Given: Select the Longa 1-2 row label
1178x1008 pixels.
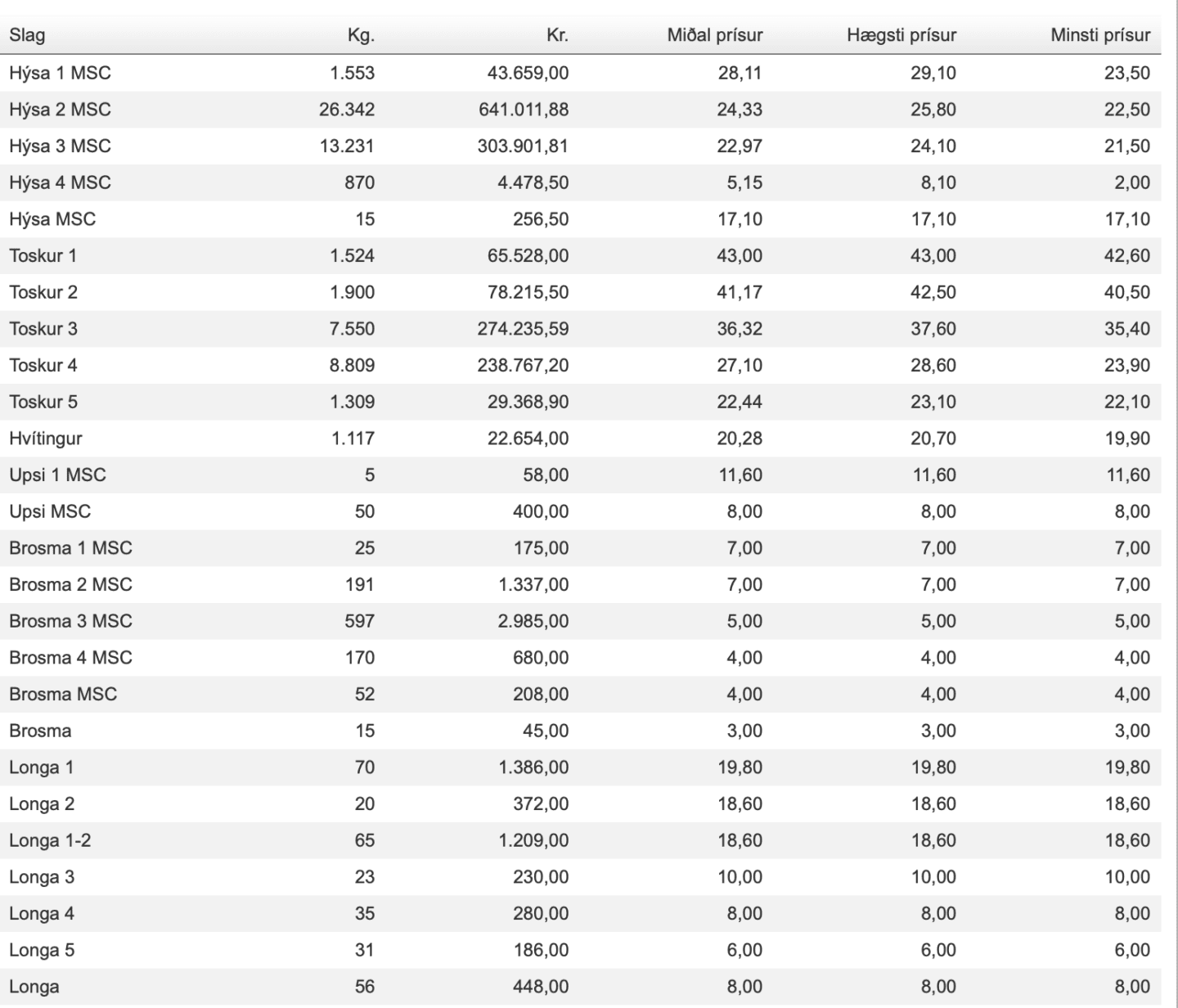Looking at the screenshot, I should click(x=50, y=840).
